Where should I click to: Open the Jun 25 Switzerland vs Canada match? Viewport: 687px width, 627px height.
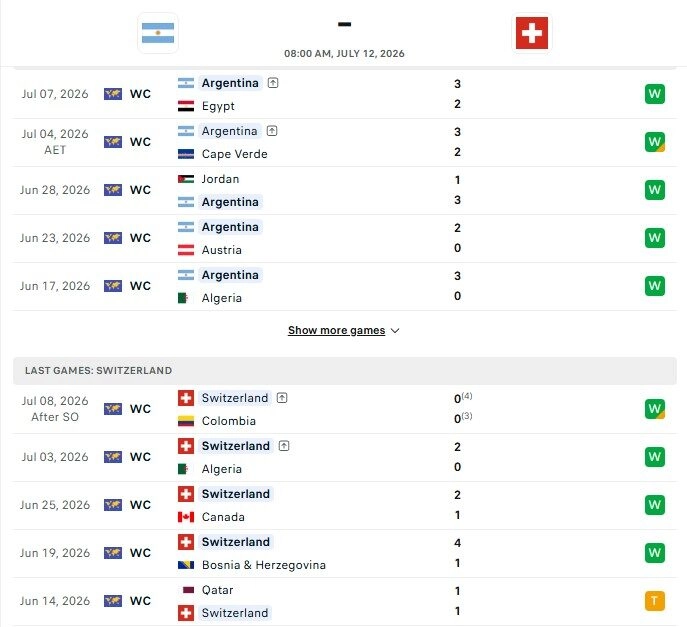(345, 505)
